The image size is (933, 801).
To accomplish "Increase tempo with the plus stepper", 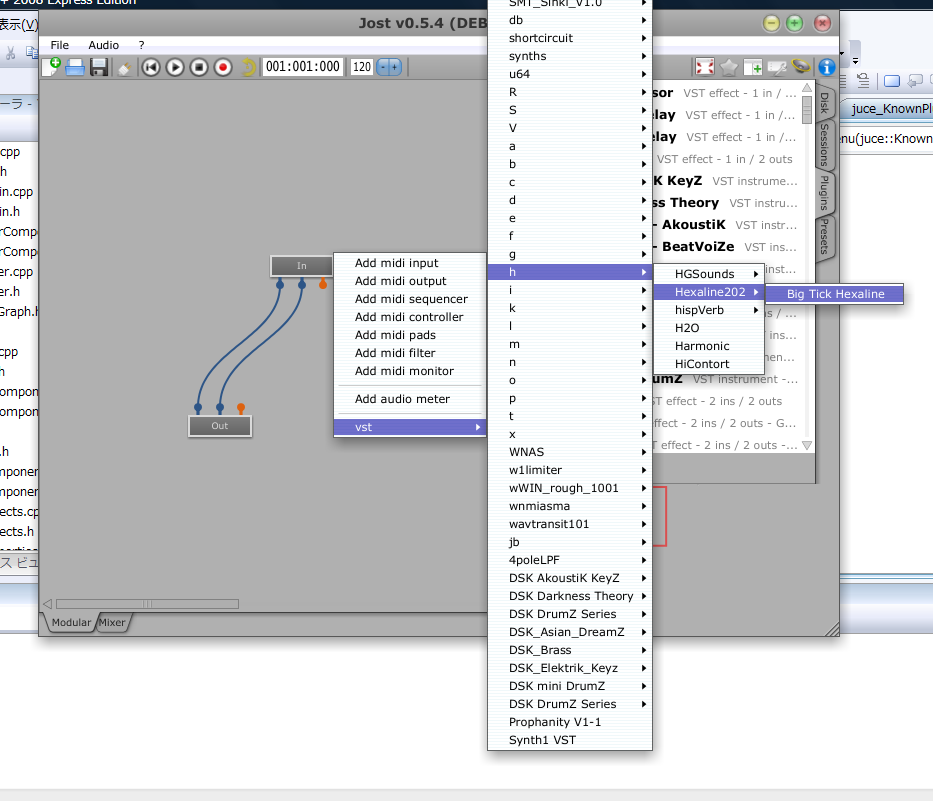I will click(x=394, y=67).
